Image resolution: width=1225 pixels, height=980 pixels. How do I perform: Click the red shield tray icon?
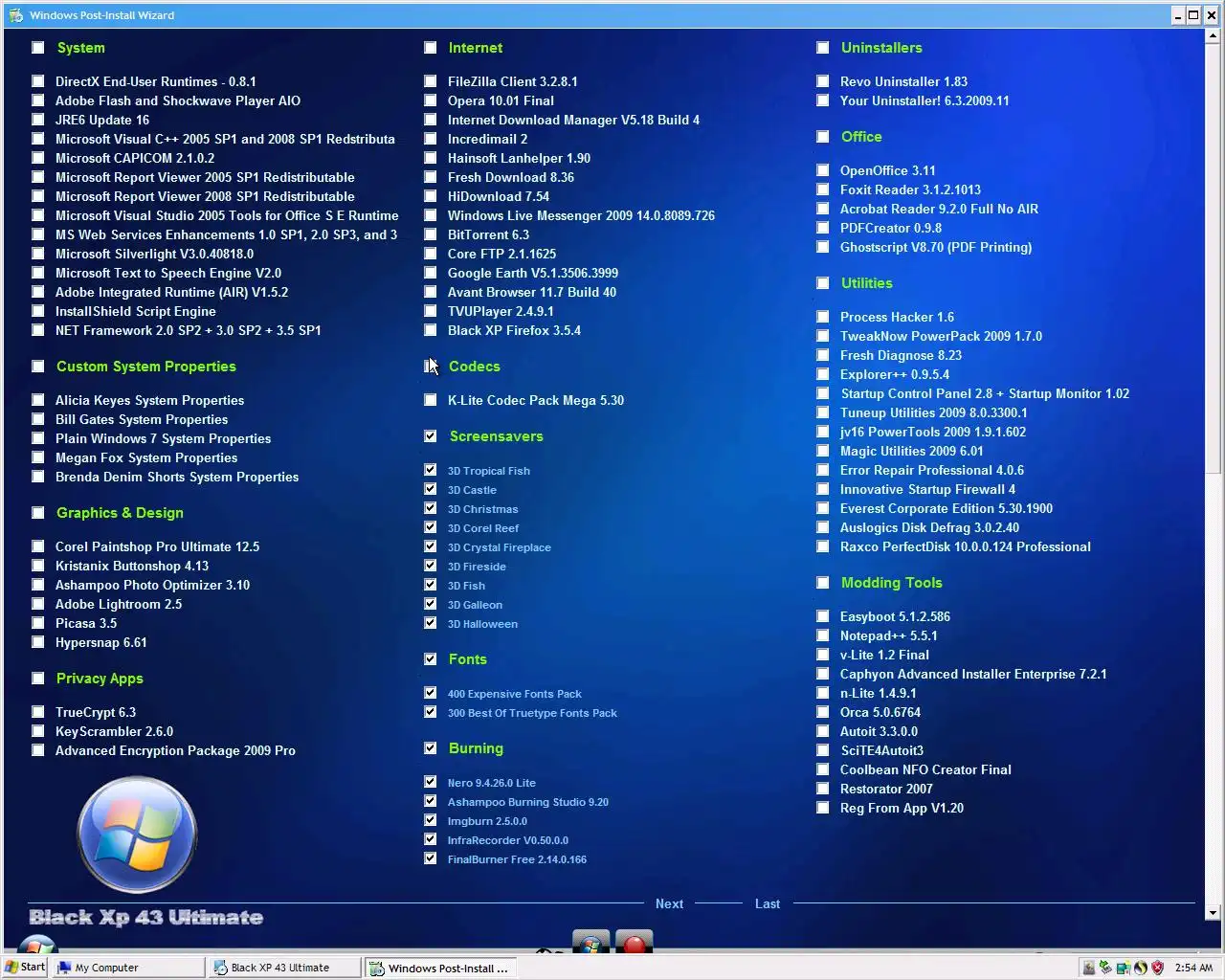[x=1157, y=968]
